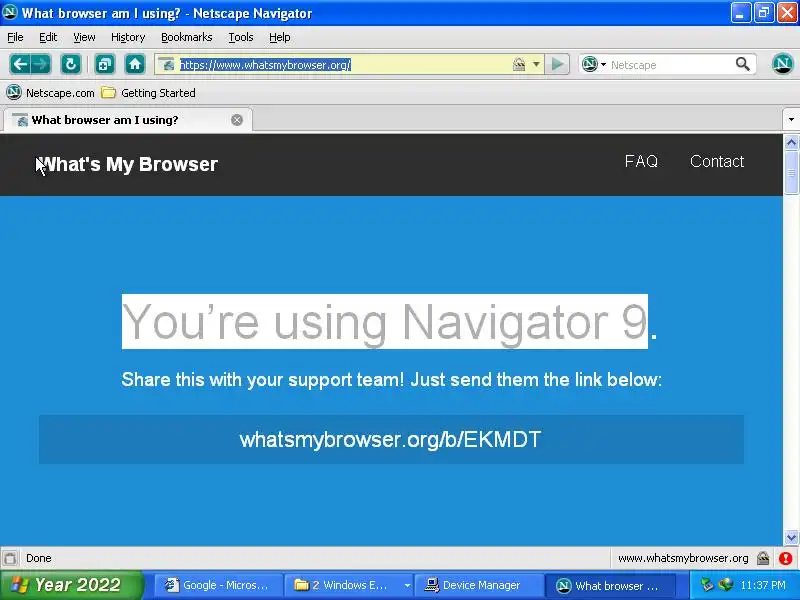The image size is (800, 600).
Task: Click the 'You're using Navigator 9' heading
Action: pos(385,322)
